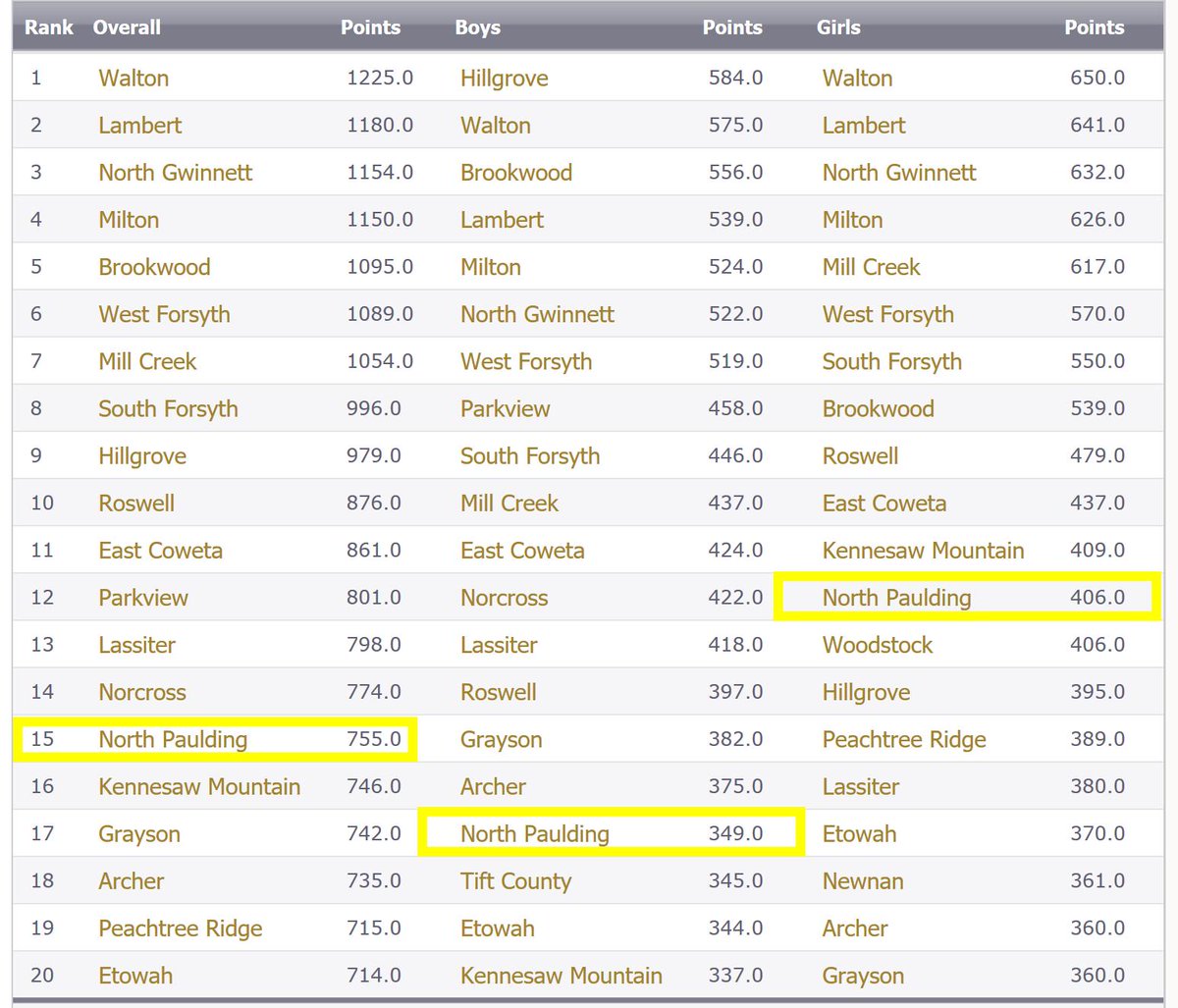
Task: Open Brookwood in the Boys column
Action: tap(516, 173)
